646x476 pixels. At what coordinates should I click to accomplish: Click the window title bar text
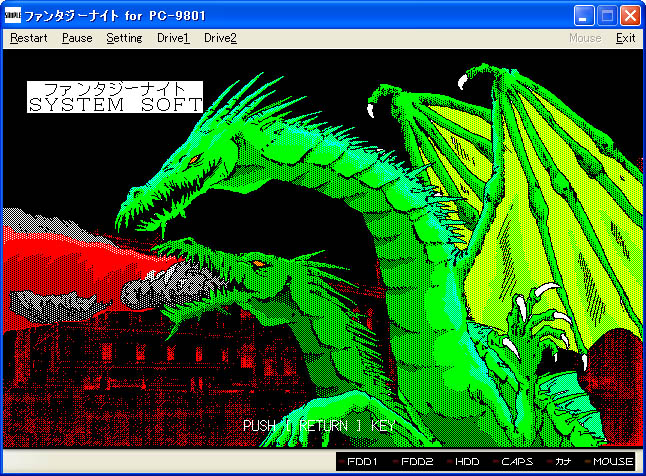point(115,16)
